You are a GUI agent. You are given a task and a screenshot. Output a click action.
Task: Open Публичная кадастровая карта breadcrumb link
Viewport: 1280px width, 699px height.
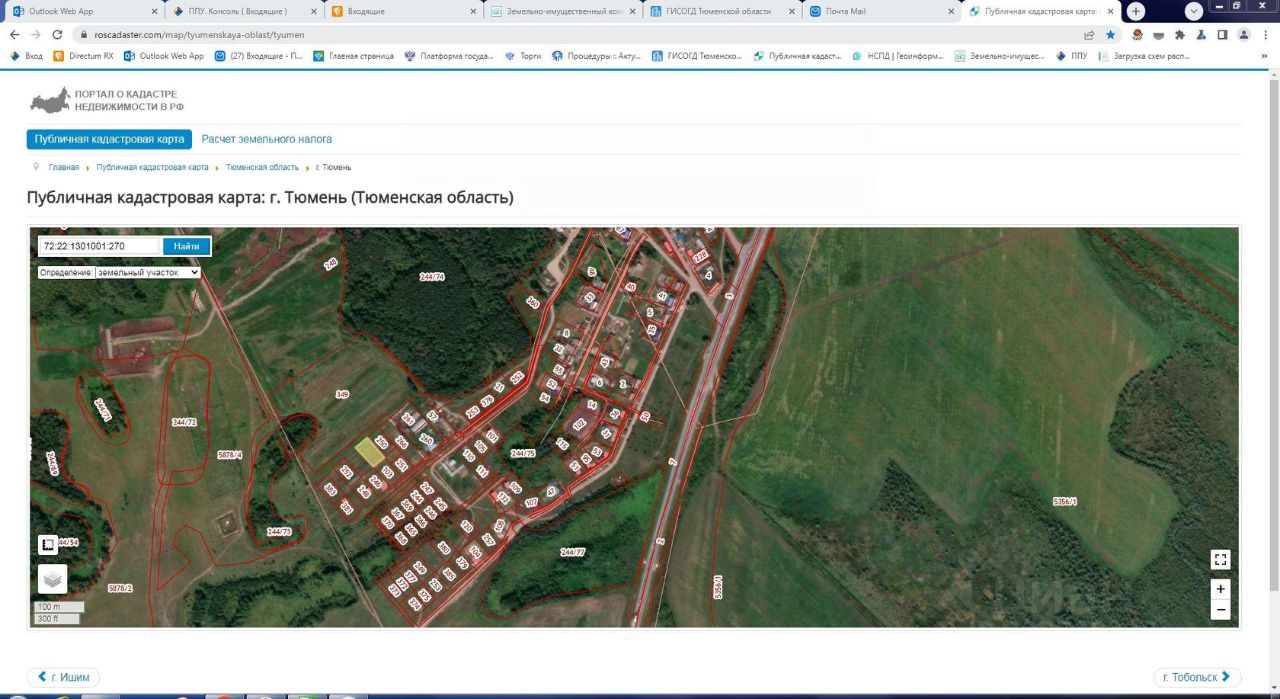pyautogui.click(x=153, y=167)
